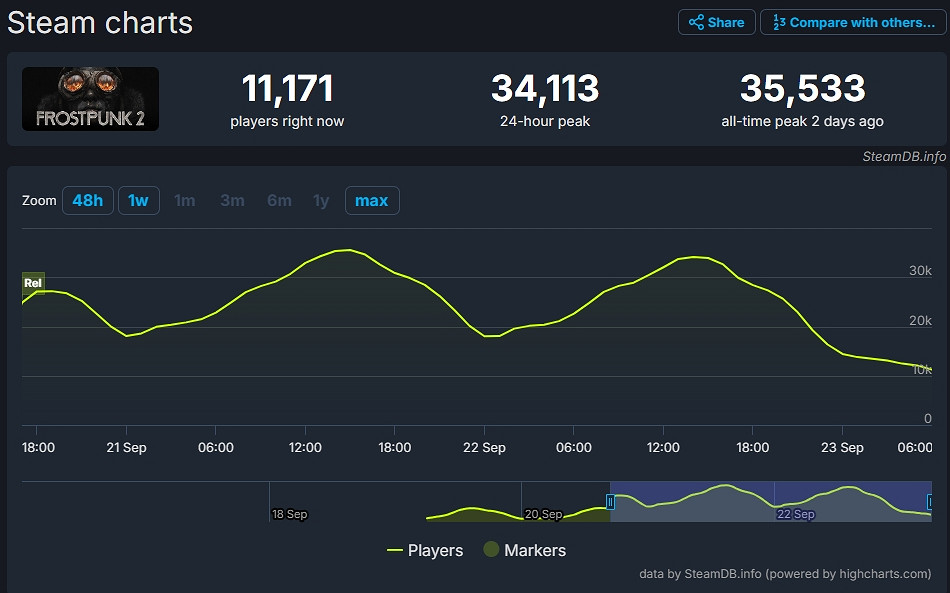950x593 pixels.
Task: Set zoom range to 6m
Action: coord(279,201)
